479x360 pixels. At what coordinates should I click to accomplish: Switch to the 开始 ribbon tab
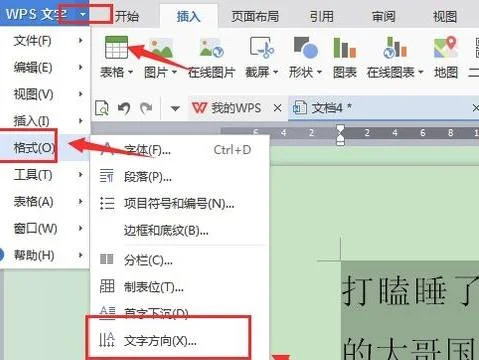(x=127, y=16)
